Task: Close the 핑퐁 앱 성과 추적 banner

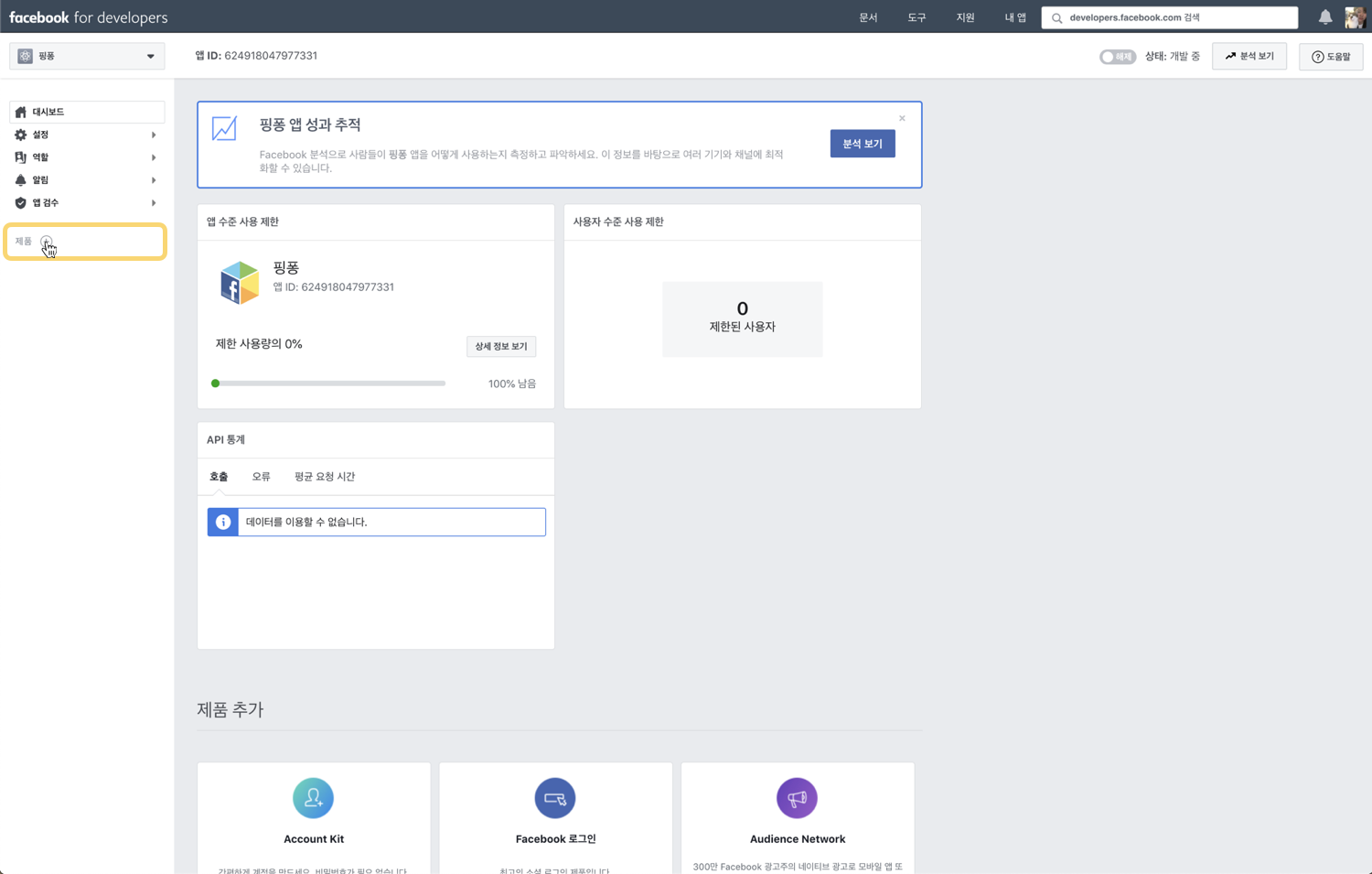Action: pyautogui.click(x=902, y=118)
